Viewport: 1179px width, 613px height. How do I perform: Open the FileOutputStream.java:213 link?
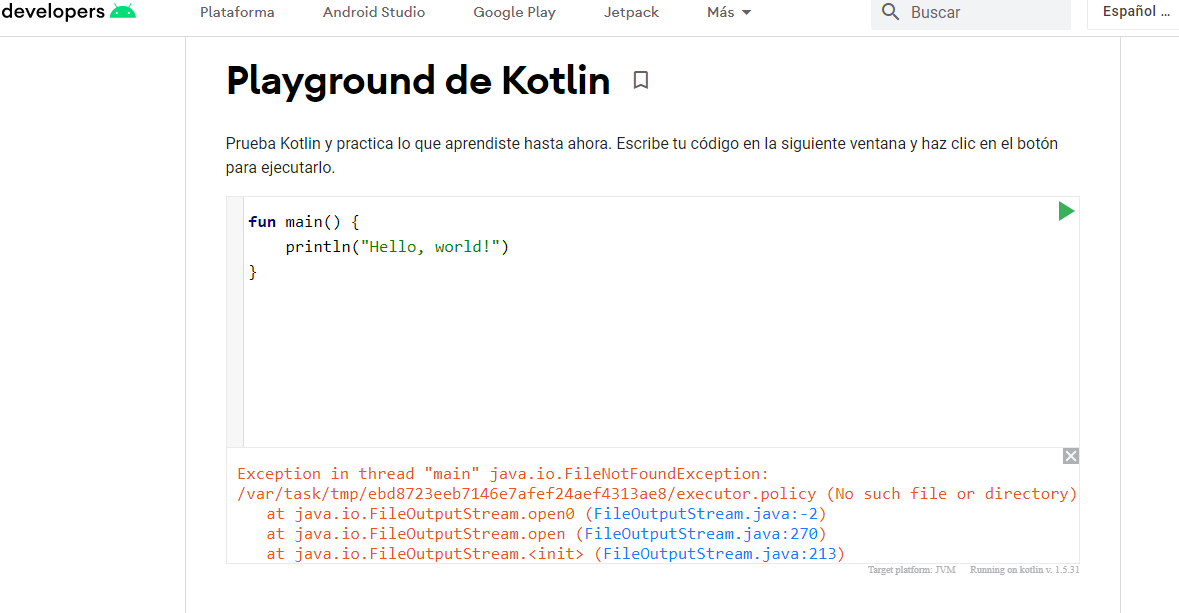tap(720, 554)
